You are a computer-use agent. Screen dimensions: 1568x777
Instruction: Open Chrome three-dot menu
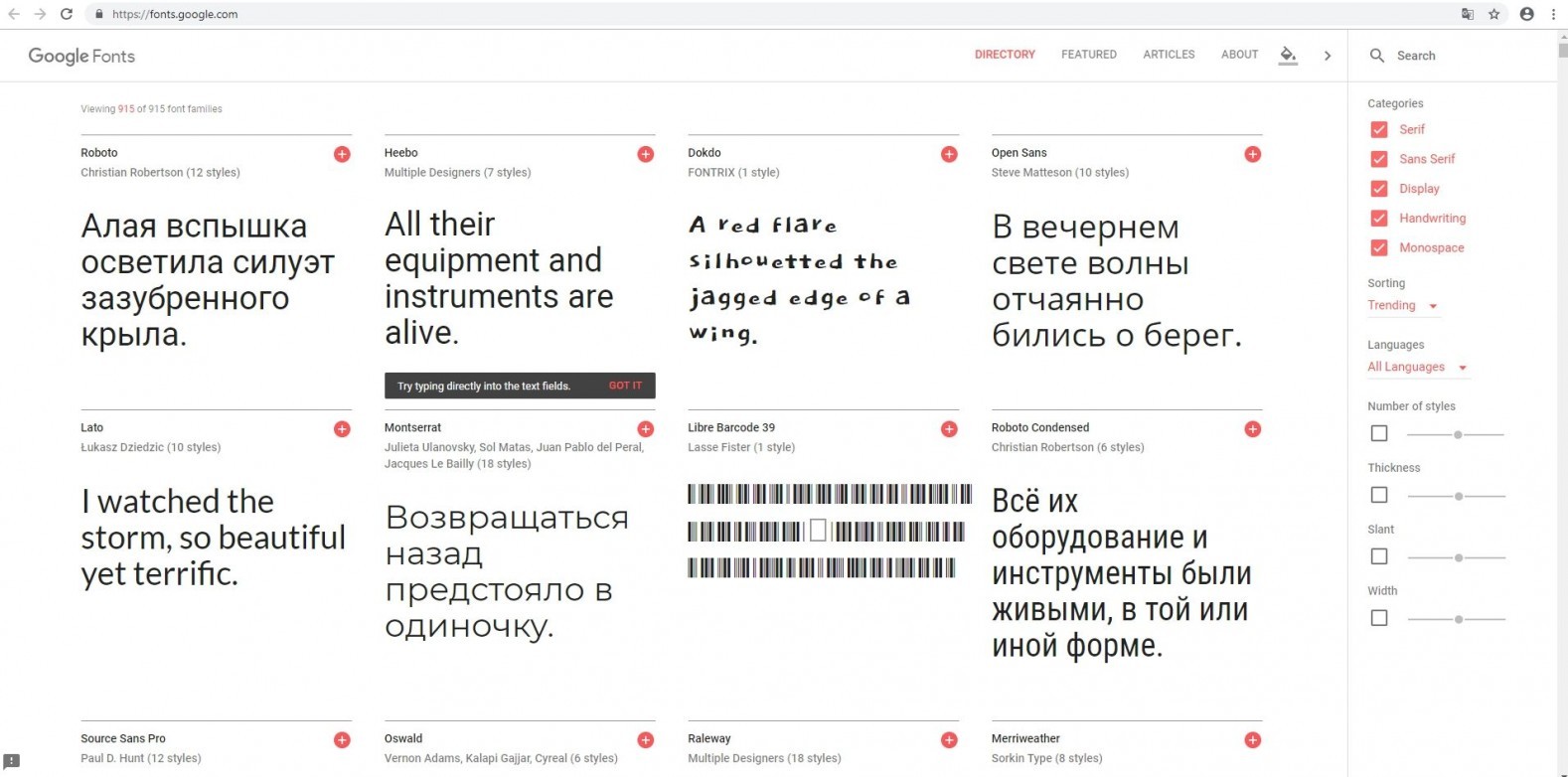pyautogui.click(x=1553, y=14)
